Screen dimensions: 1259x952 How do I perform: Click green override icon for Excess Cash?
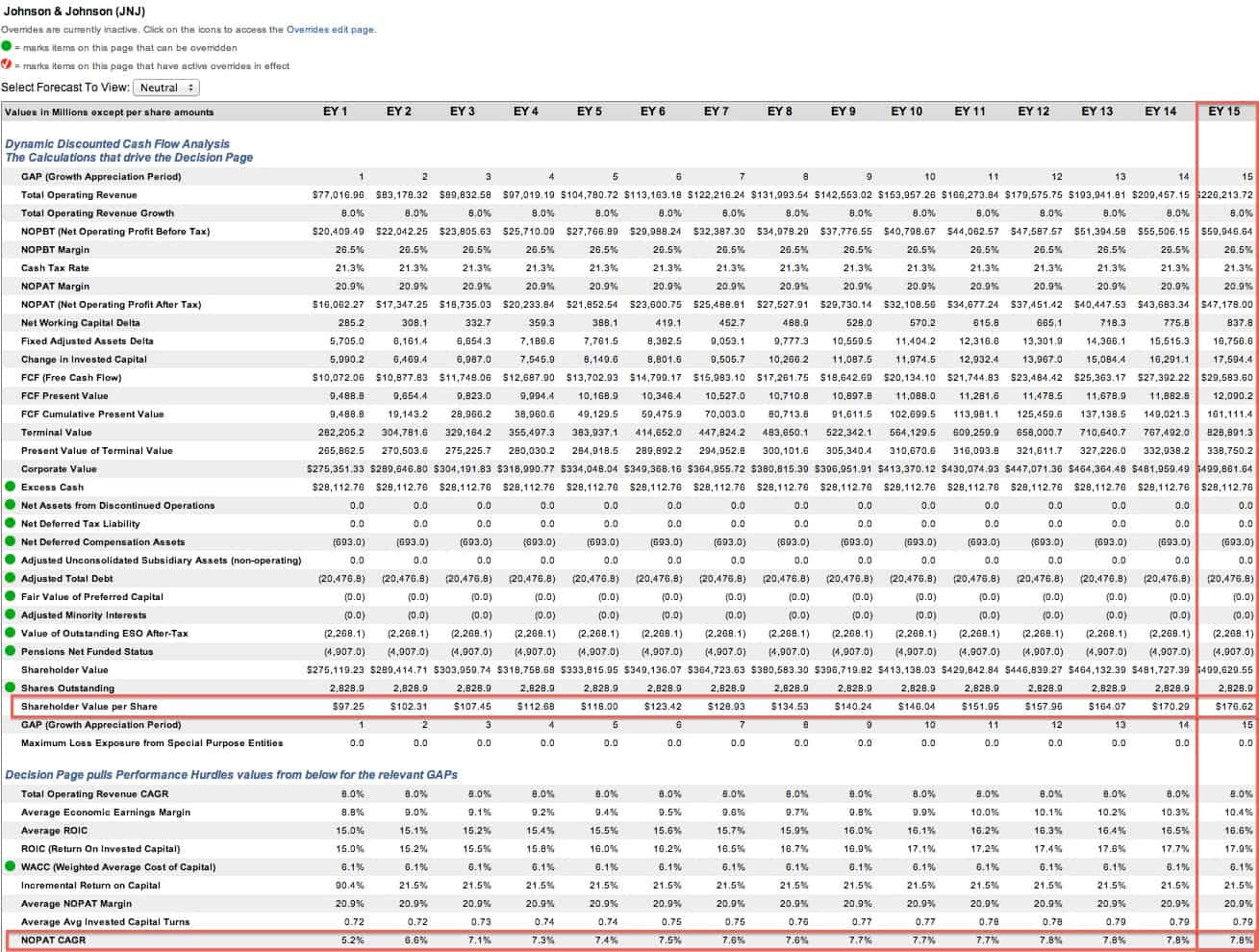tap(10, 488)
